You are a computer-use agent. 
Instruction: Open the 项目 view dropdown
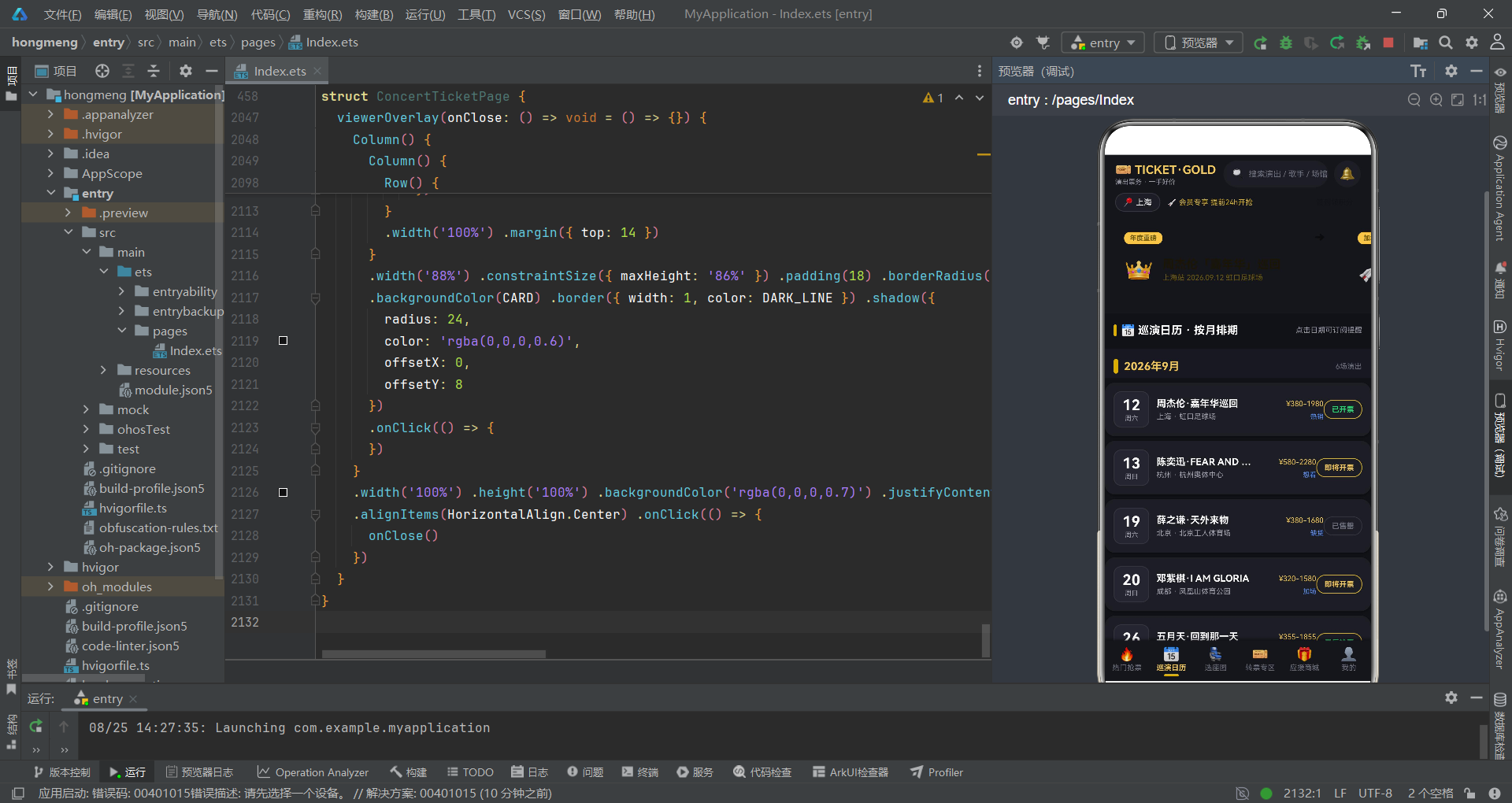click(x=56, y=71)
